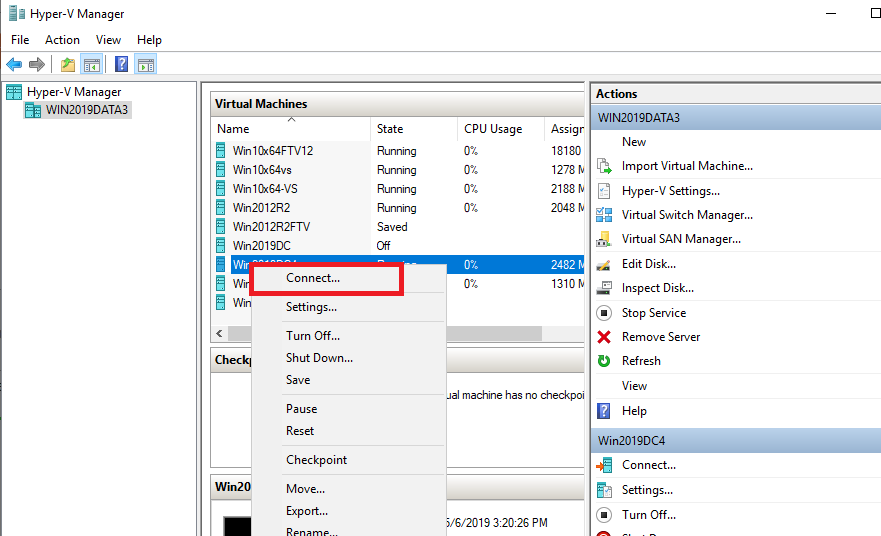Toggle the Show/Hide Action Pane icon
Image resolution: width=881 pixels, height=536 pixels.
pos(146,65)
